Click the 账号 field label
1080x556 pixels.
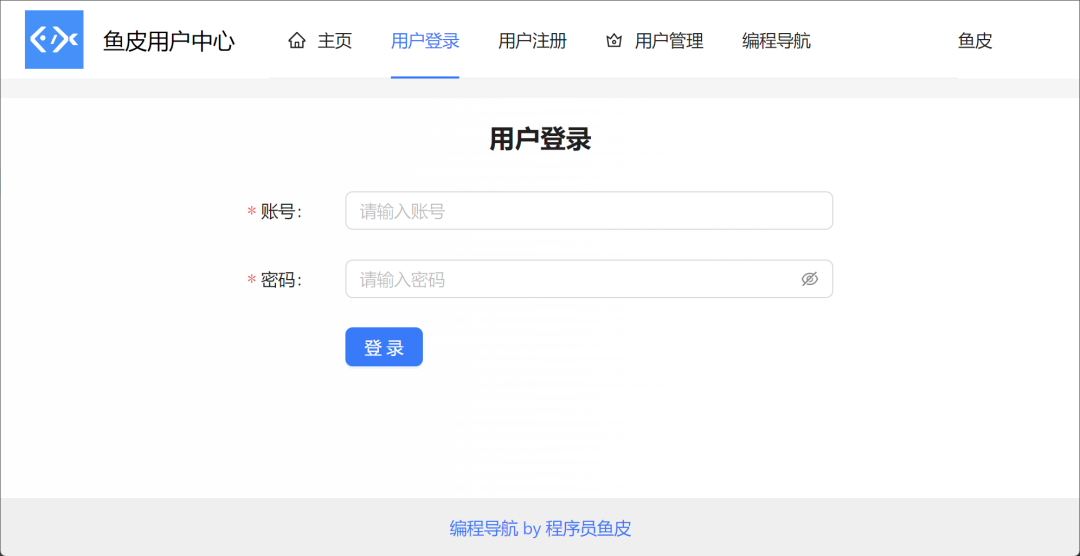point(281,212)
